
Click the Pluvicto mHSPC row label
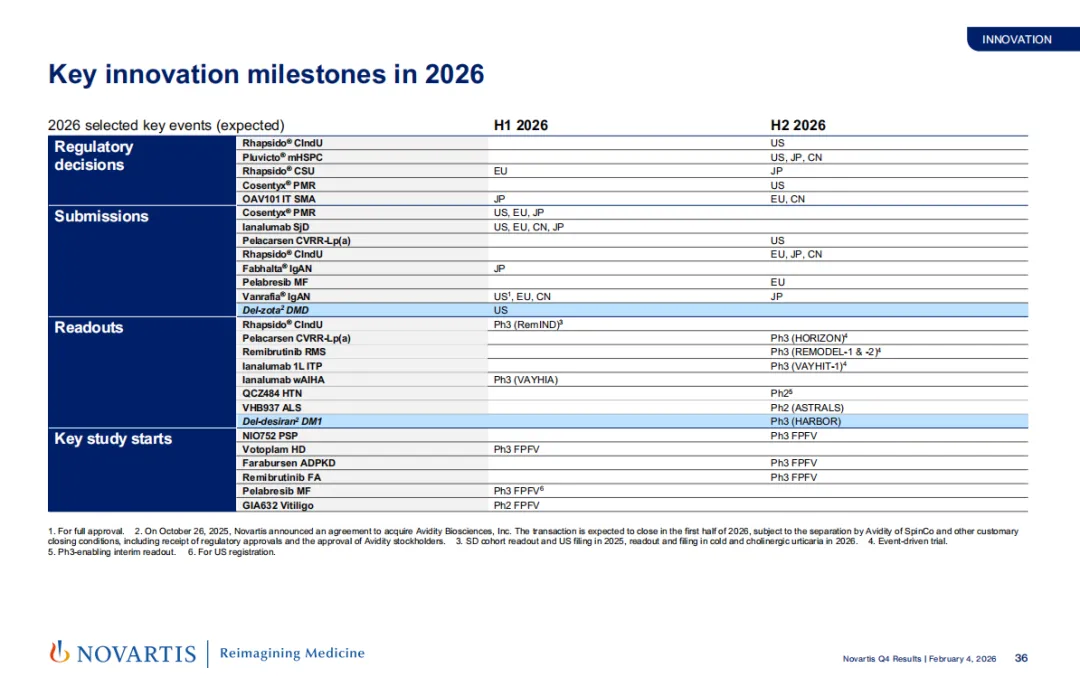(x=282, y=158)
